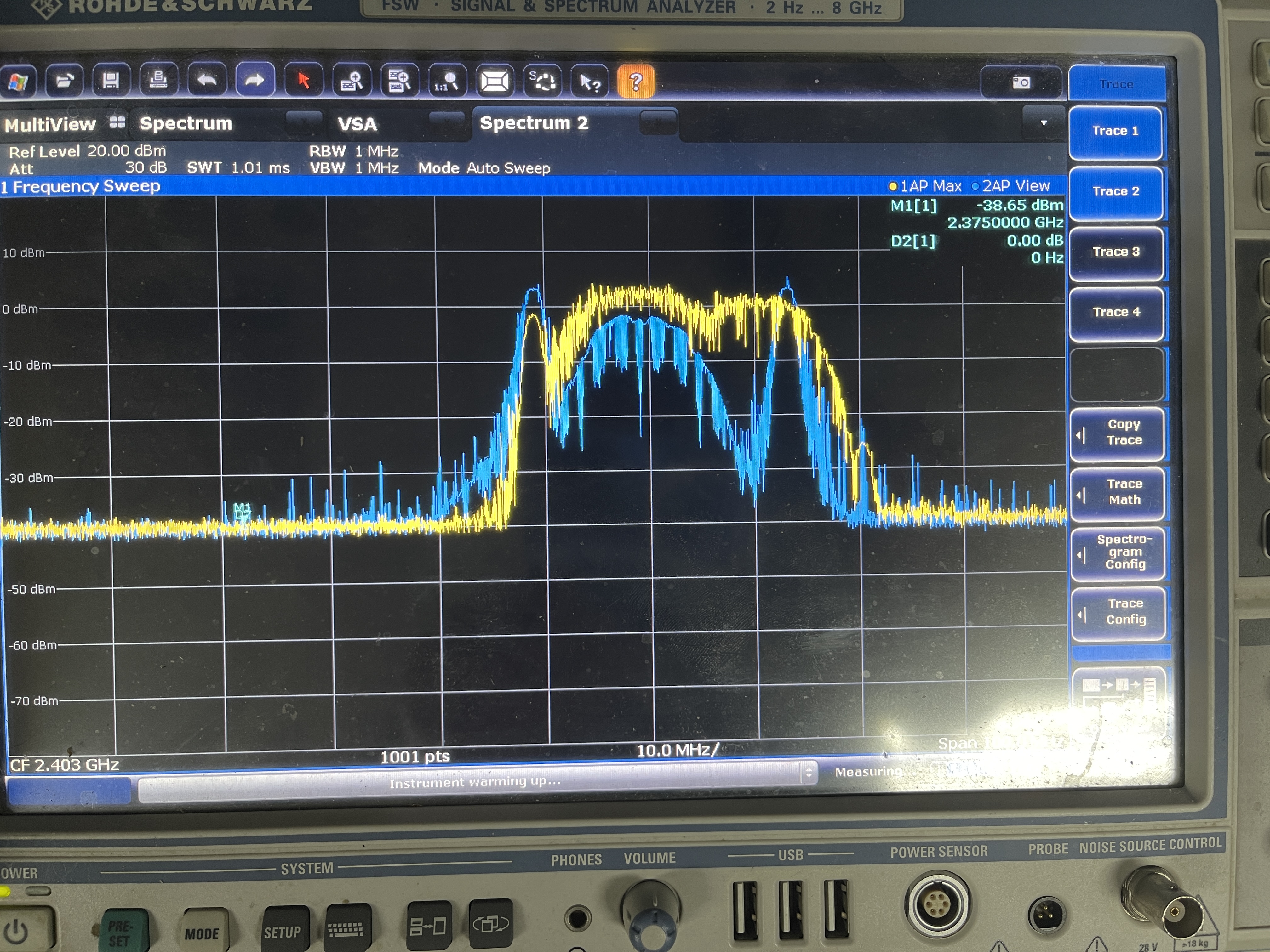Take a screenshot with the camera icon
The width and height of the screenshot is (1270, 952).
[x=1021, y=82]
